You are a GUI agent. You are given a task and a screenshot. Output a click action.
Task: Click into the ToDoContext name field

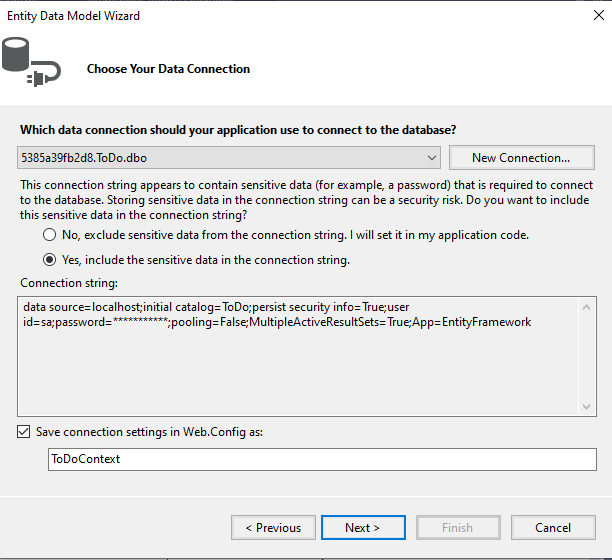pos(320,459)
